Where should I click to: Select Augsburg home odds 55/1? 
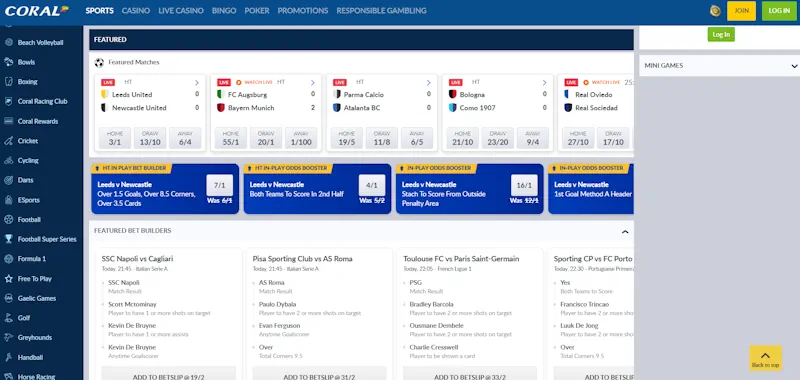click(x=231, y=138)
